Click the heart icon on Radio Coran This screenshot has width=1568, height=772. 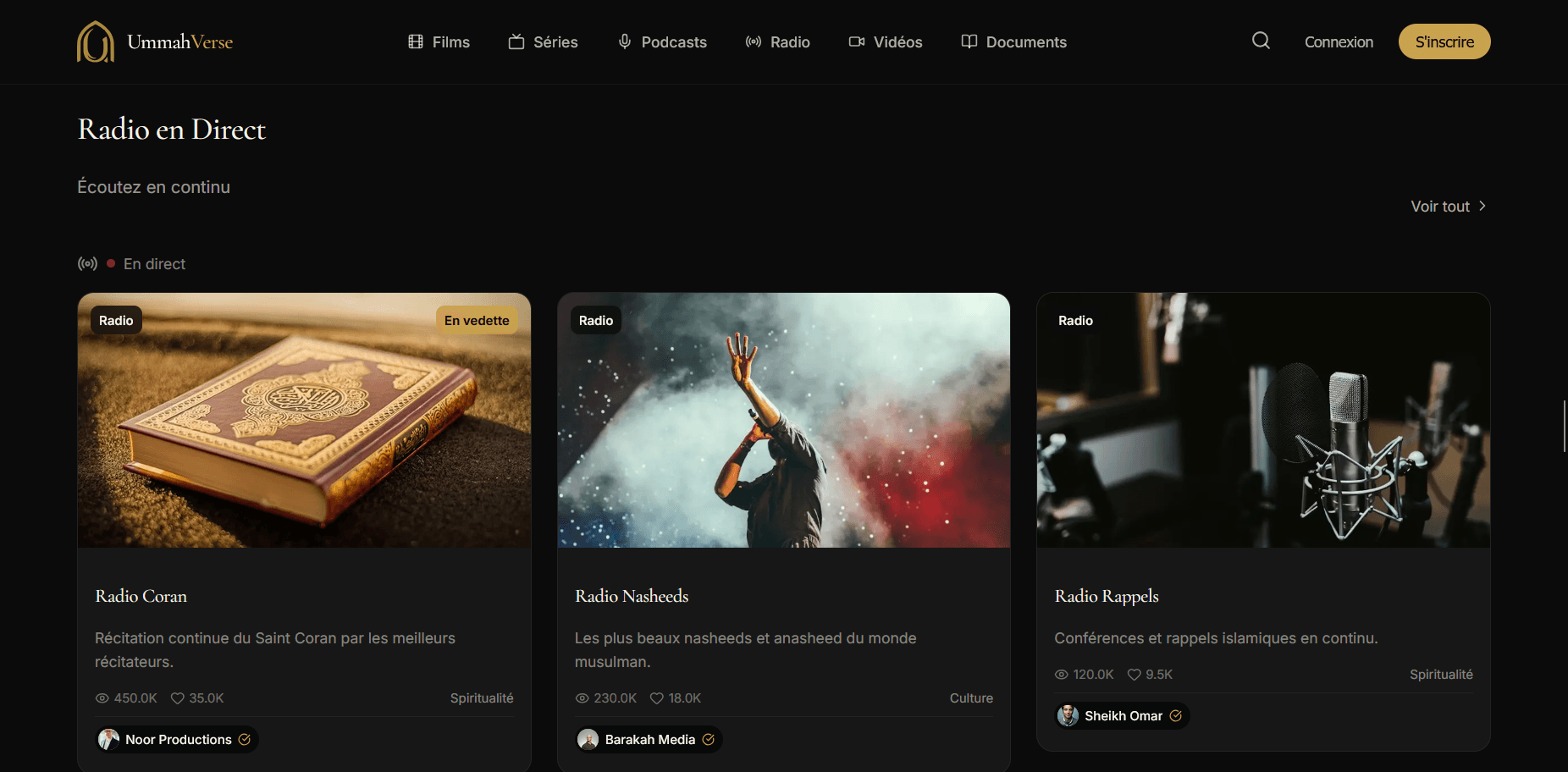point(177,698)
